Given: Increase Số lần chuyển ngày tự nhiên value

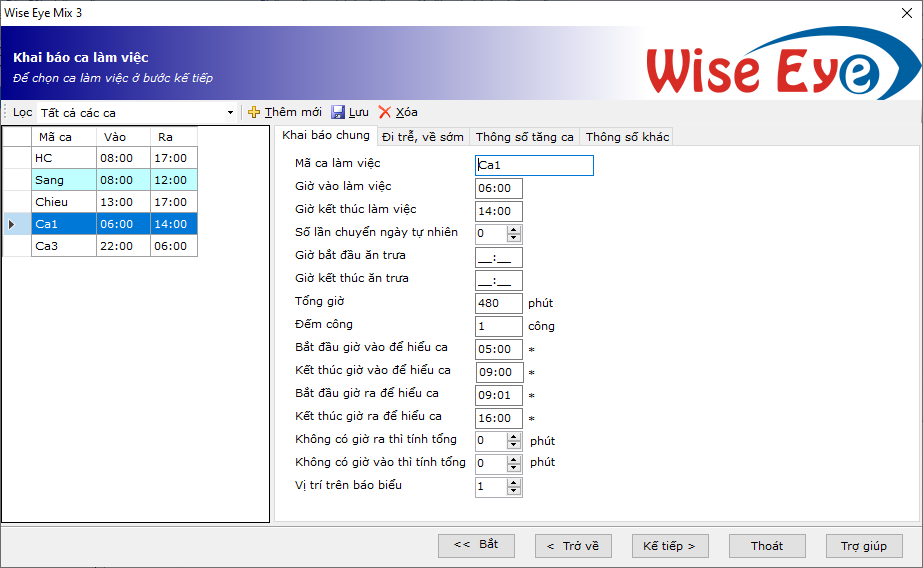Looking at the screenshot, I should [514, 229].
